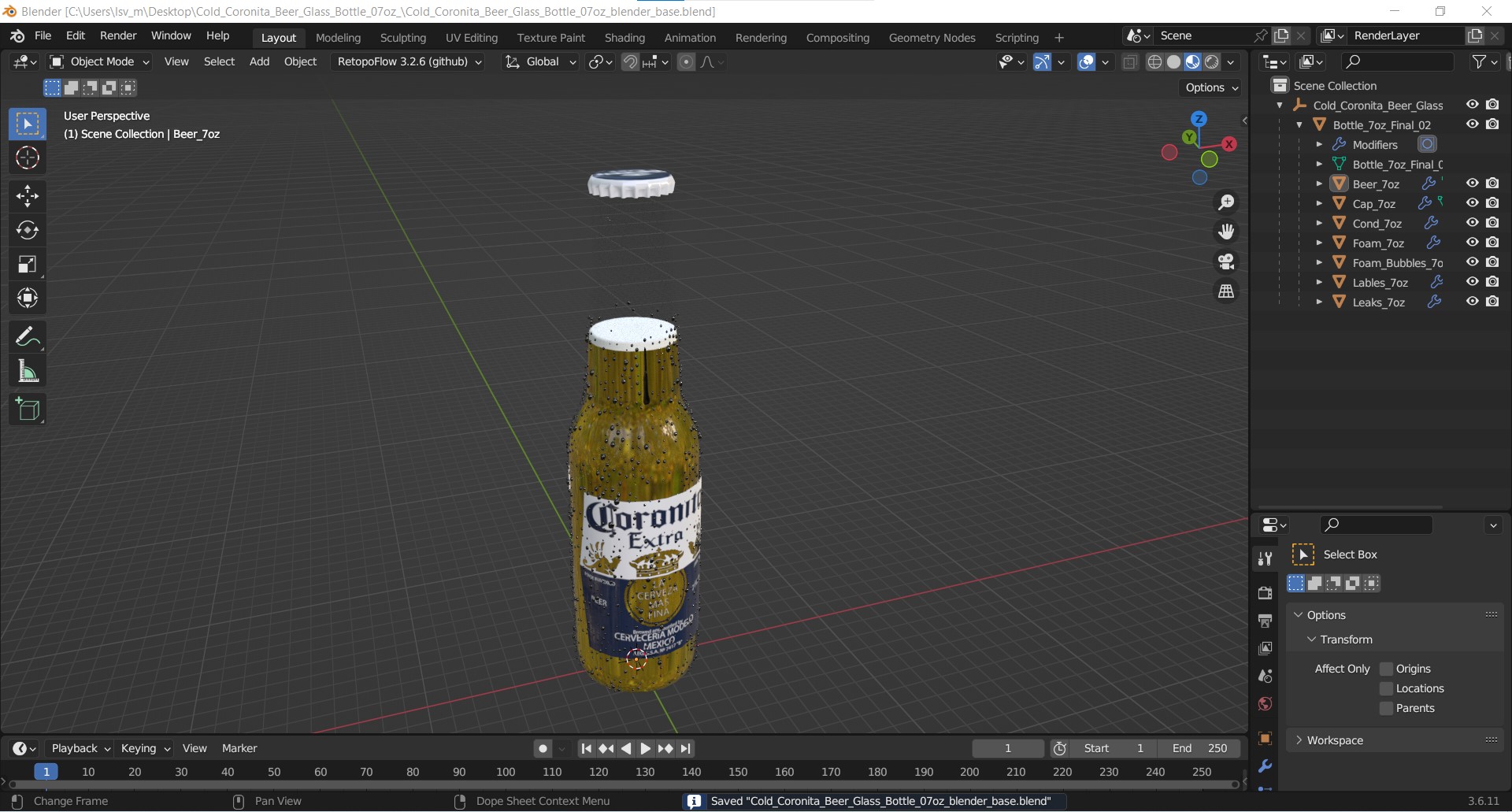Expand the Workspace panel
Image resolution: width=1512 pixels, height=812 pixels.
coord(1335,740)
